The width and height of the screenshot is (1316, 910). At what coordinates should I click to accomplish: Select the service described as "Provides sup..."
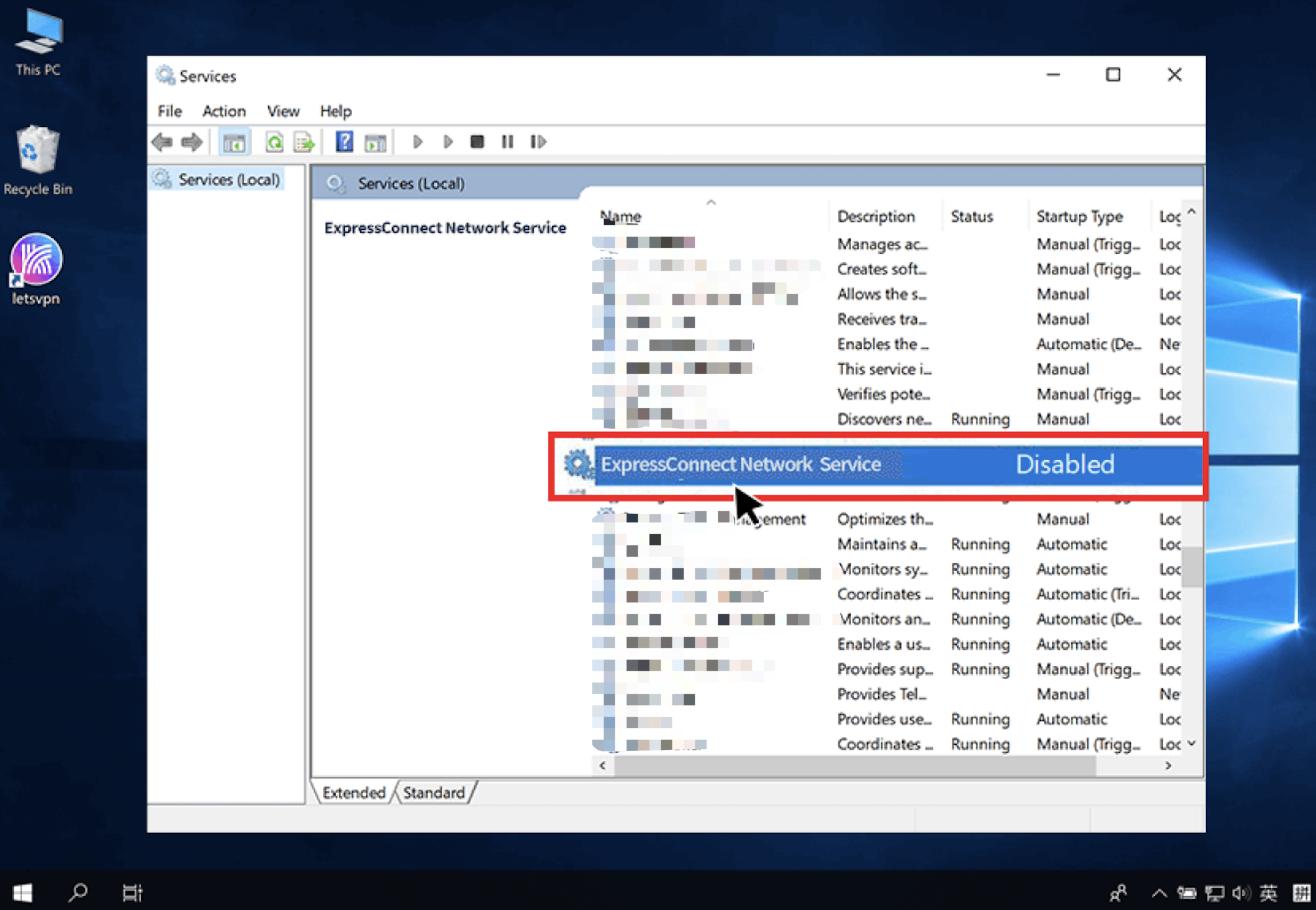(x=886, y=669)
